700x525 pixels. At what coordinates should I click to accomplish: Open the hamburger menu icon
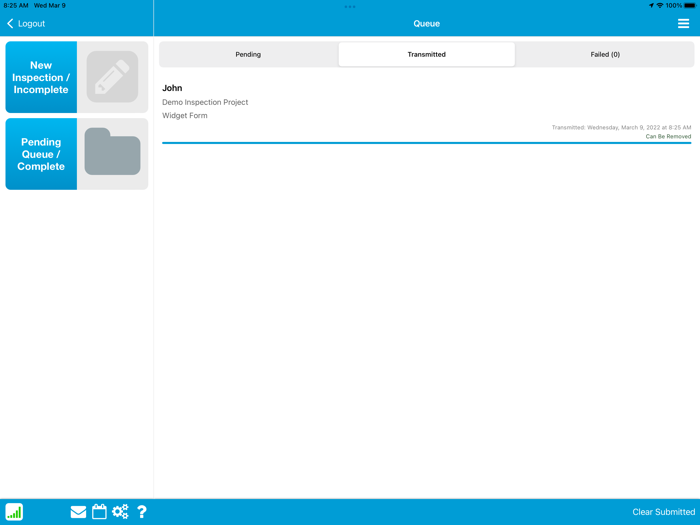[683, 24]
